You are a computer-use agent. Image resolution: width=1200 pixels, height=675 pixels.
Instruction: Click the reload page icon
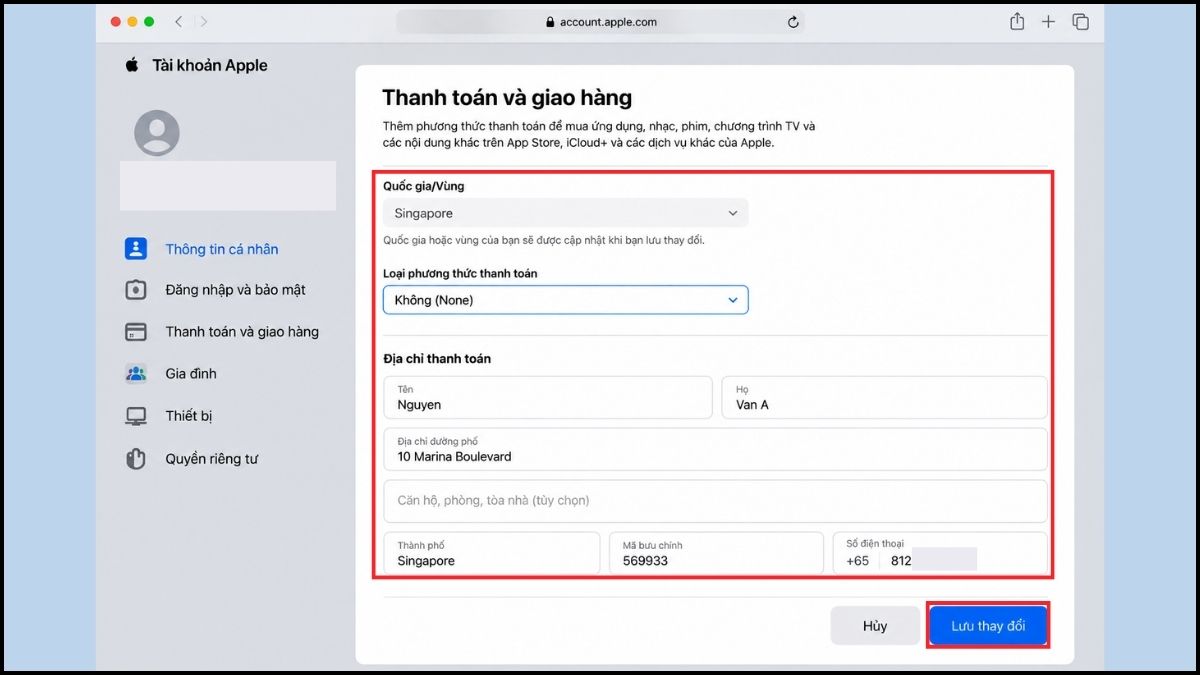793,22
